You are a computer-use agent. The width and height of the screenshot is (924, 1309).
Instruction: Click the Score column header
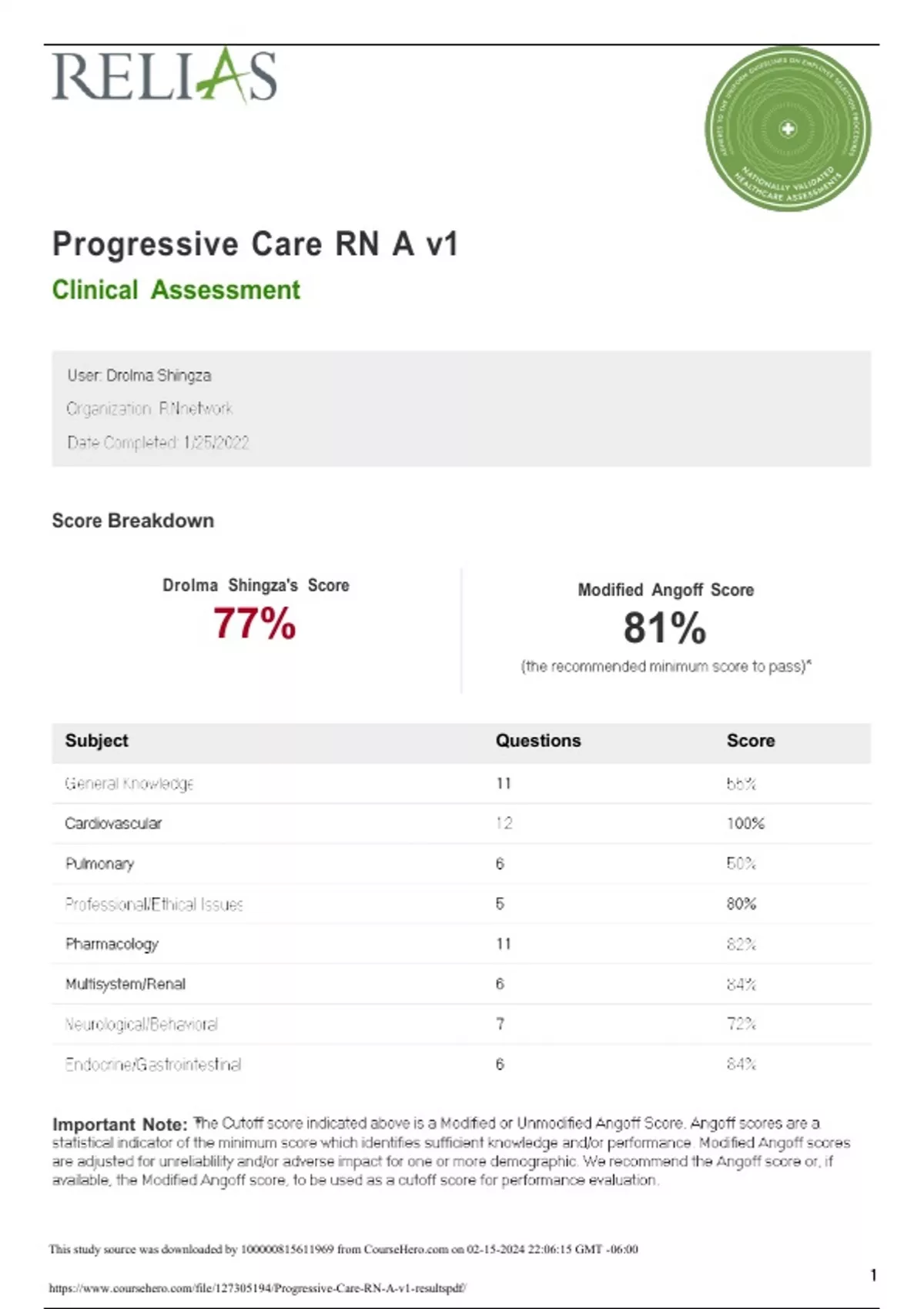click(x=750, y=741)
